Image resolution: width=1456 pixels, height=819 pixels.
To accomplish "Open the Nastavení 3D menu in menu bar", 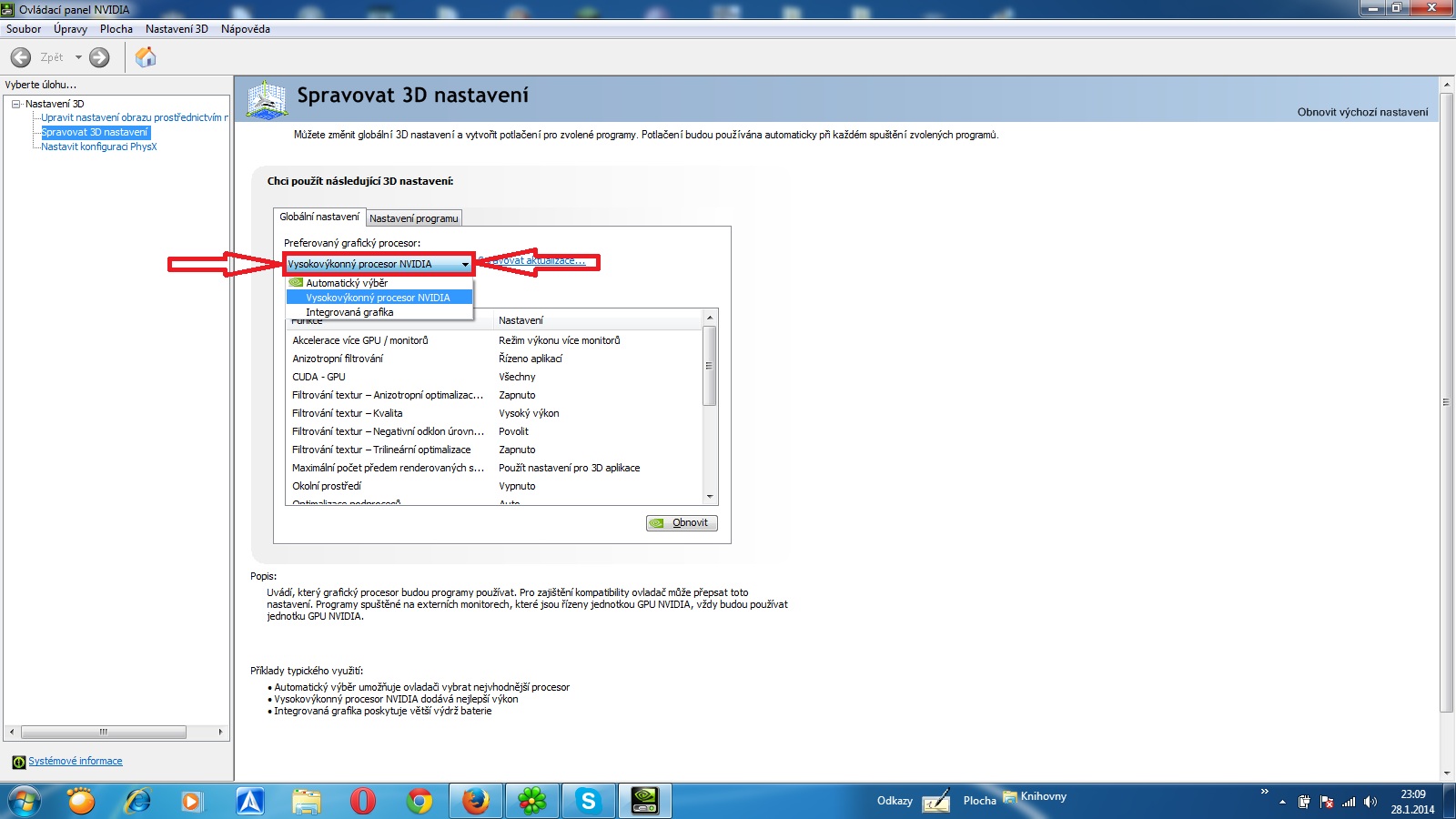I will [x=177, y=29].
